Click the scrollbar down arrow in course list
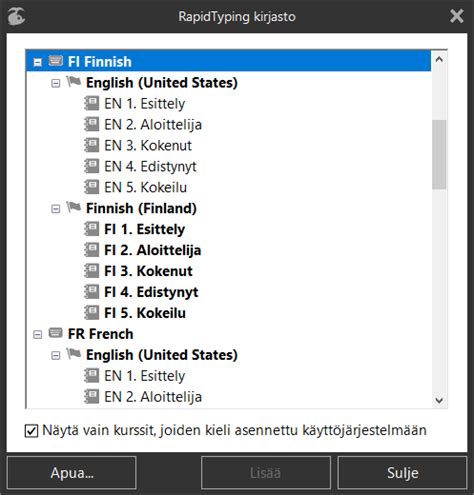This screenshot has height=495, width=474. 439,400
